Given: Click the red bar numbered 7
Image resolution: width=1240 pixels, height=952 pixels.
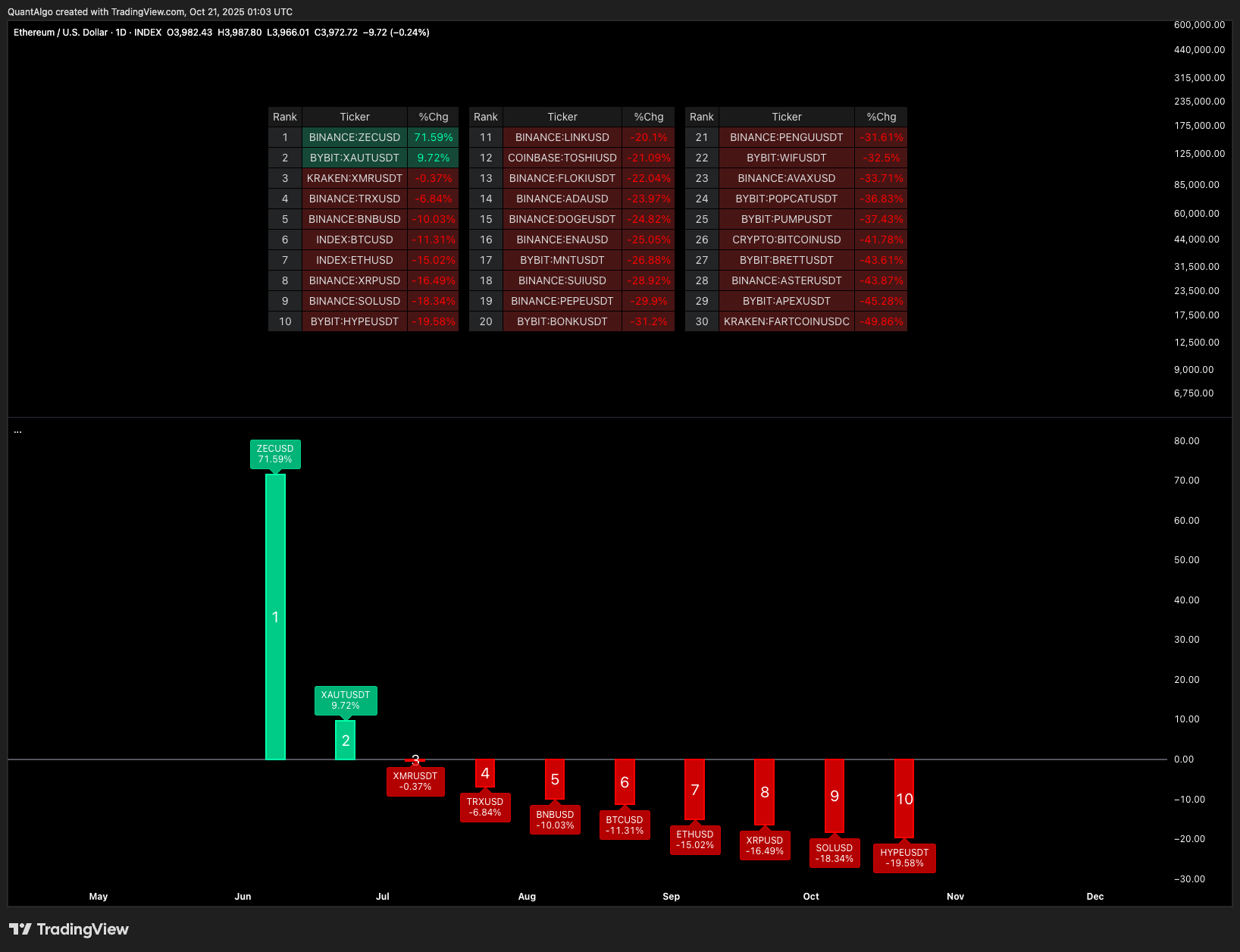Looking at the screenshot, I should click(694, 789).
